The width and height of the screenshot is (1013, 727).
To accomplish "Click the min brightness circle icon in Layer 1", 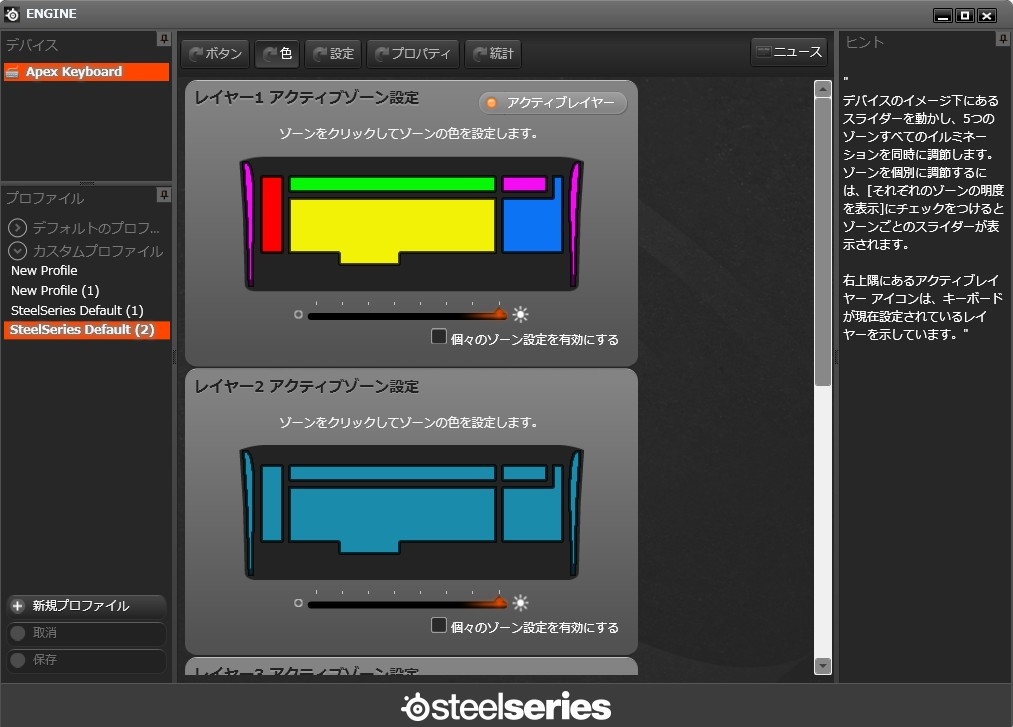I will [298, 315].
